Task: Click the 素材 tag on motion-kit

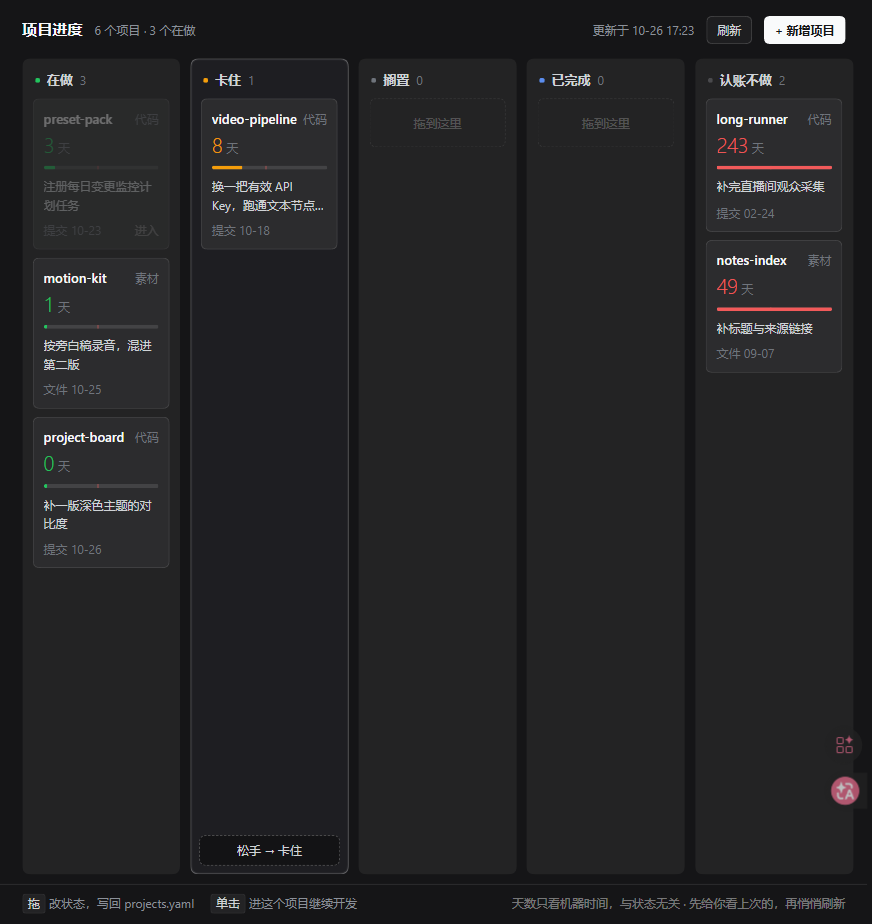Action: (147, 278)
